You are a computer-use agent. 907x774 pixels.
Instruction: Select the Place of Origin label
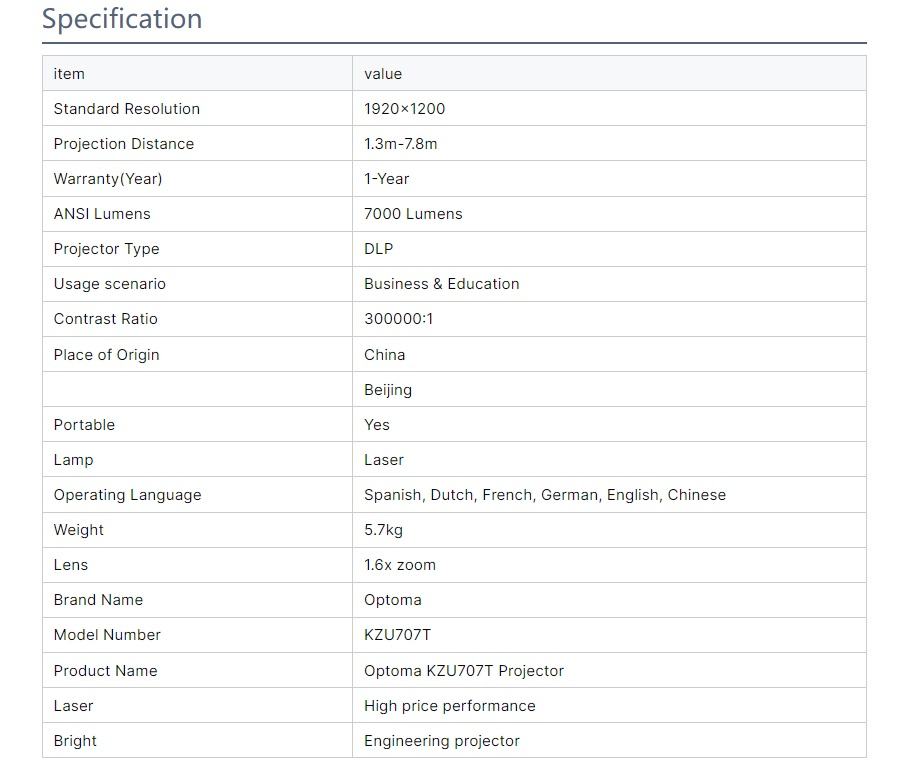(106, 355)
